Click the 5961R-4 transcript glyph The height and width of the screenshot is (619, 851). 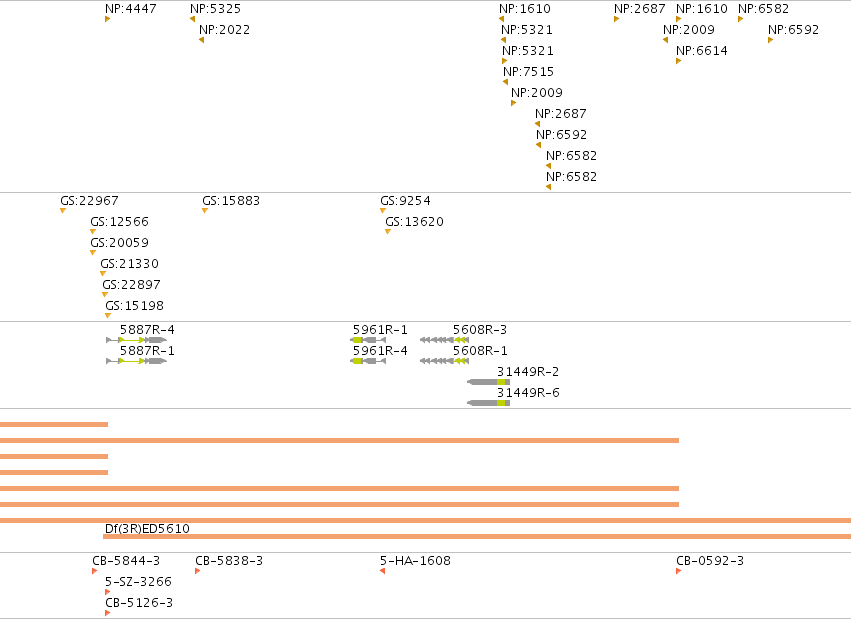click(368, 361)
